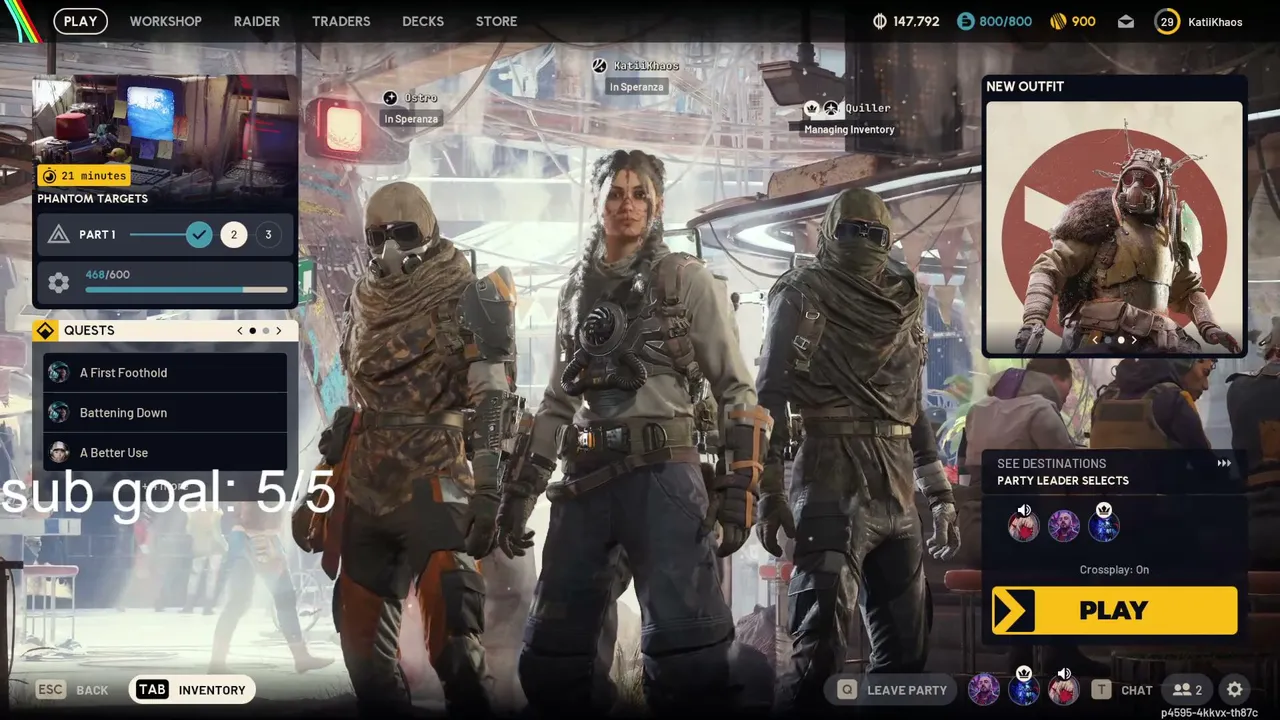Click the triangle icon beside PART 1
This screenshot has height=720, width=1280.
(x=59, y=235)
